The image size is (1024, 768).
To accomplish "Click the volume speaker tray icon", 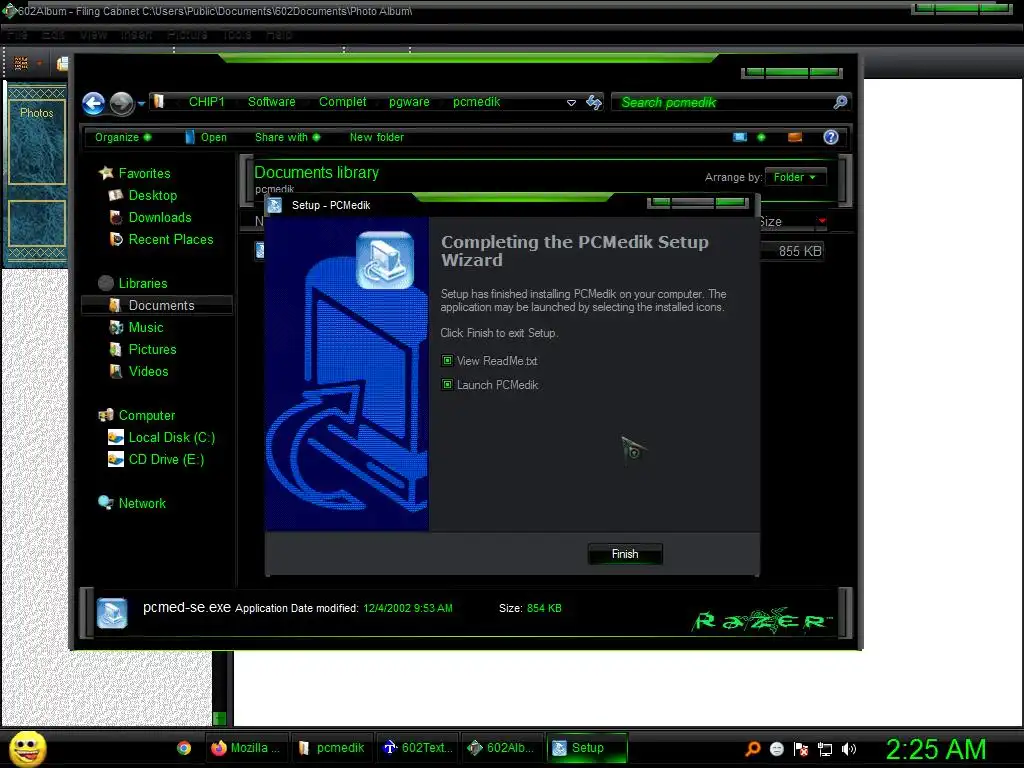I will (x=849, y=749).
